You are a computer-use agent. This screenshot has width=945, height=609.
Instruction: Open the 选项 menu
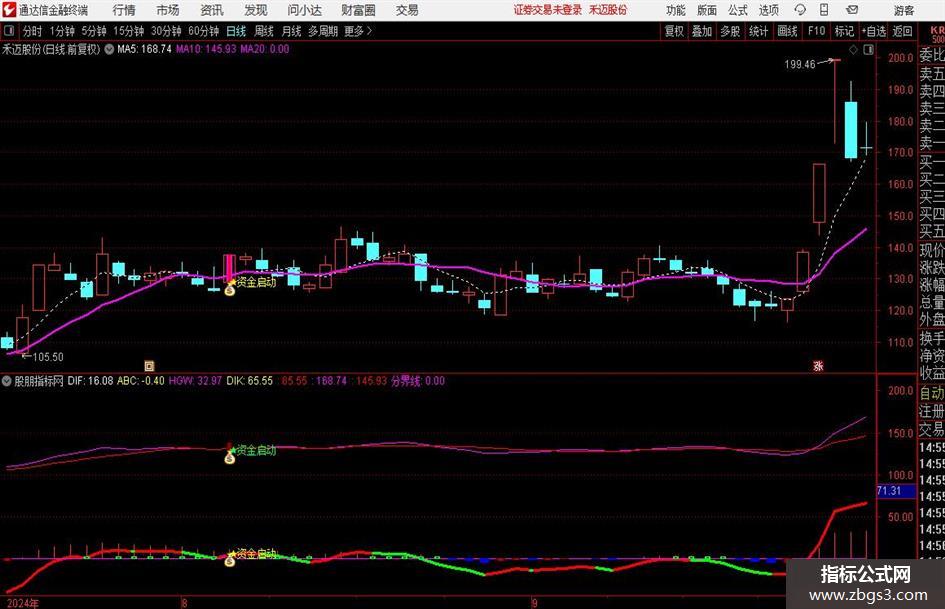tap(768, 10)
